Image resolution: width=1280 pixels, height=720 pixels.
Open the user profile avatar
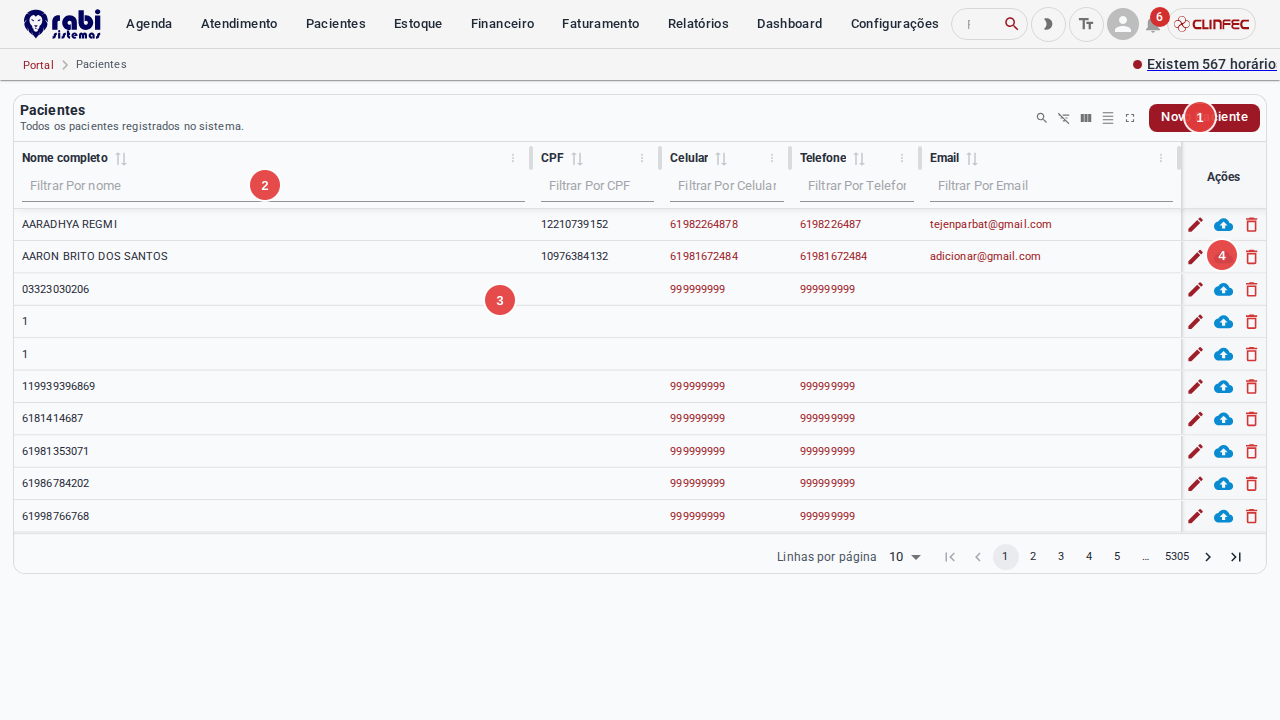coord(1123,24)
